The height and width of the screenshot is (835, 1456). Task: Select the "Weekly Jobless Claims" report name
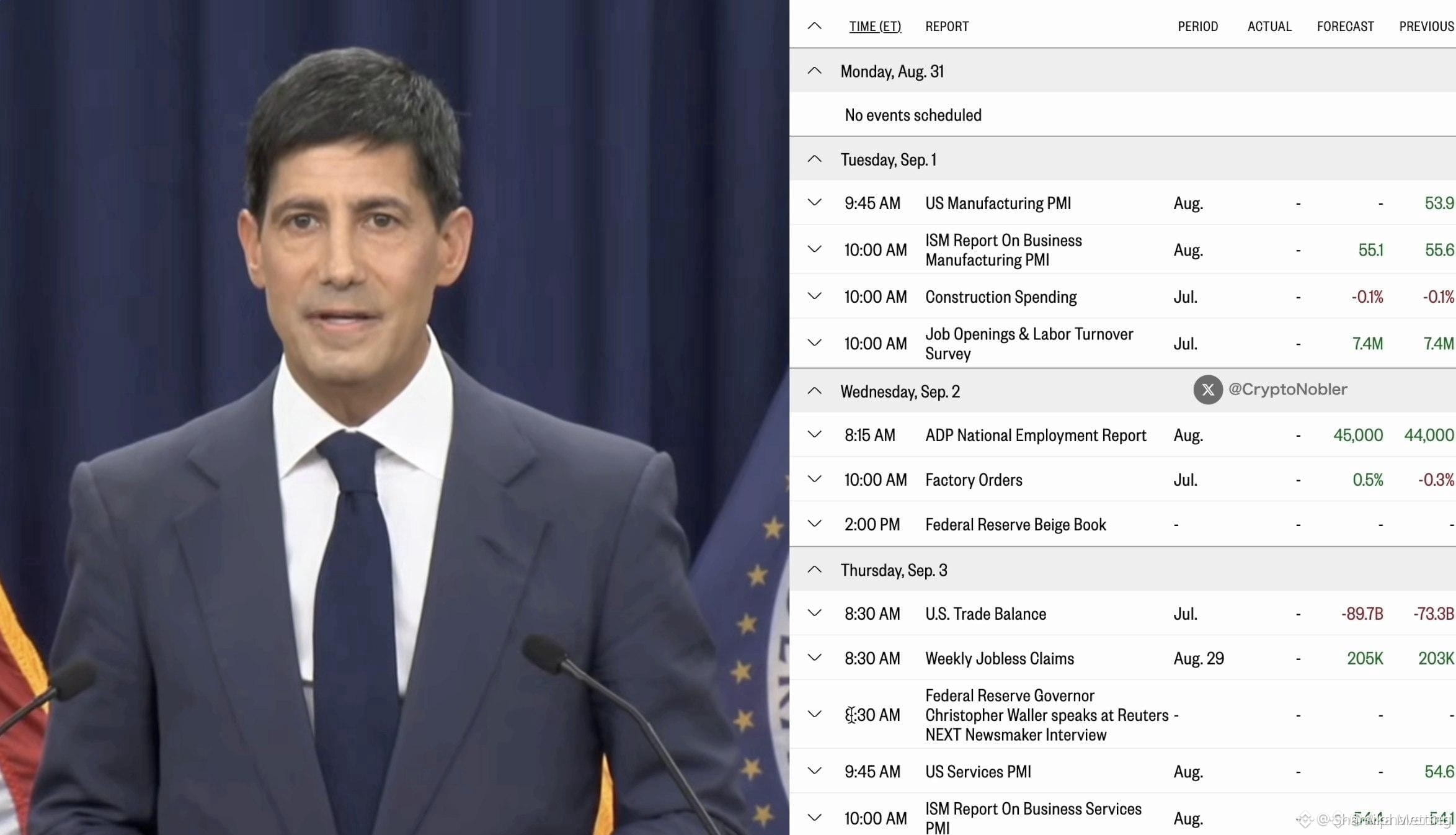coord(1000,659)
